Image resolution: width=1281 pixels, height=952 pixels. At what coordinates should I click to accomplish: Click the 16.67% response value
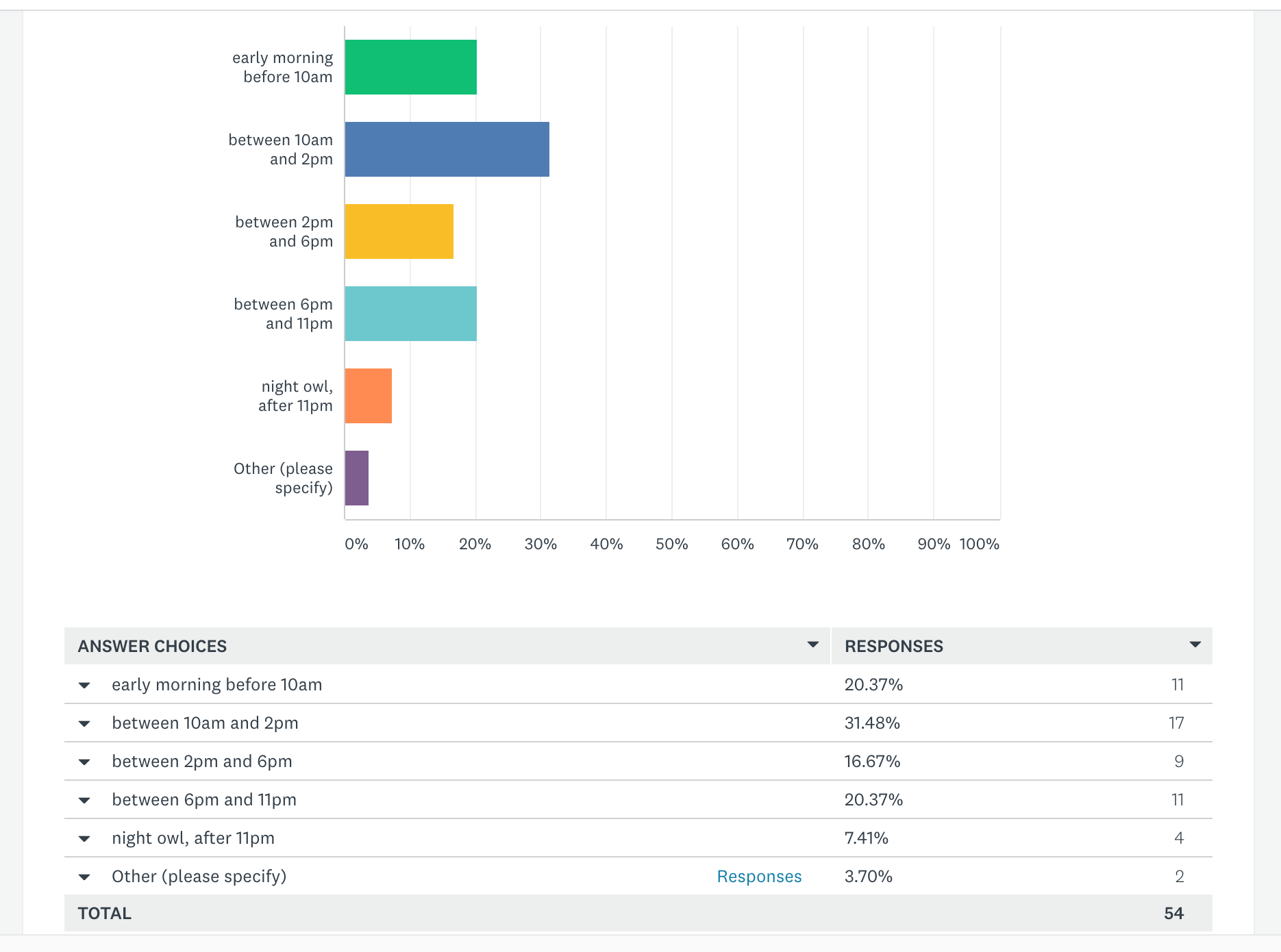point(872,761)
